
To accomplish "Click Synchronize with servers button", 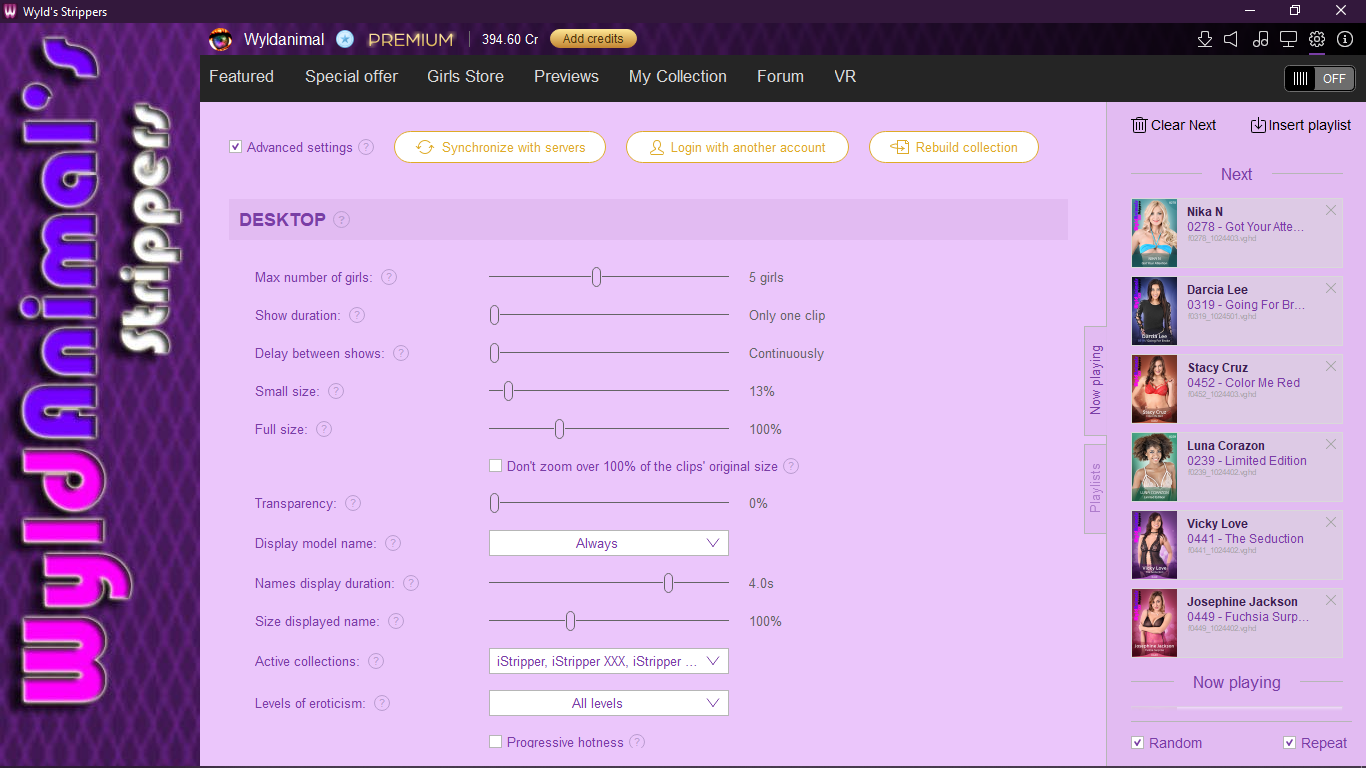I will tap(500, 147).
